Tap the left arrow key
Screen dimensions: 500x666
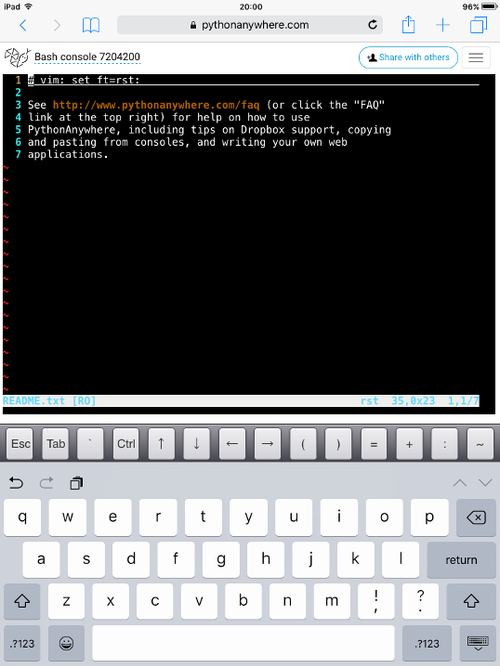(232, 444)
